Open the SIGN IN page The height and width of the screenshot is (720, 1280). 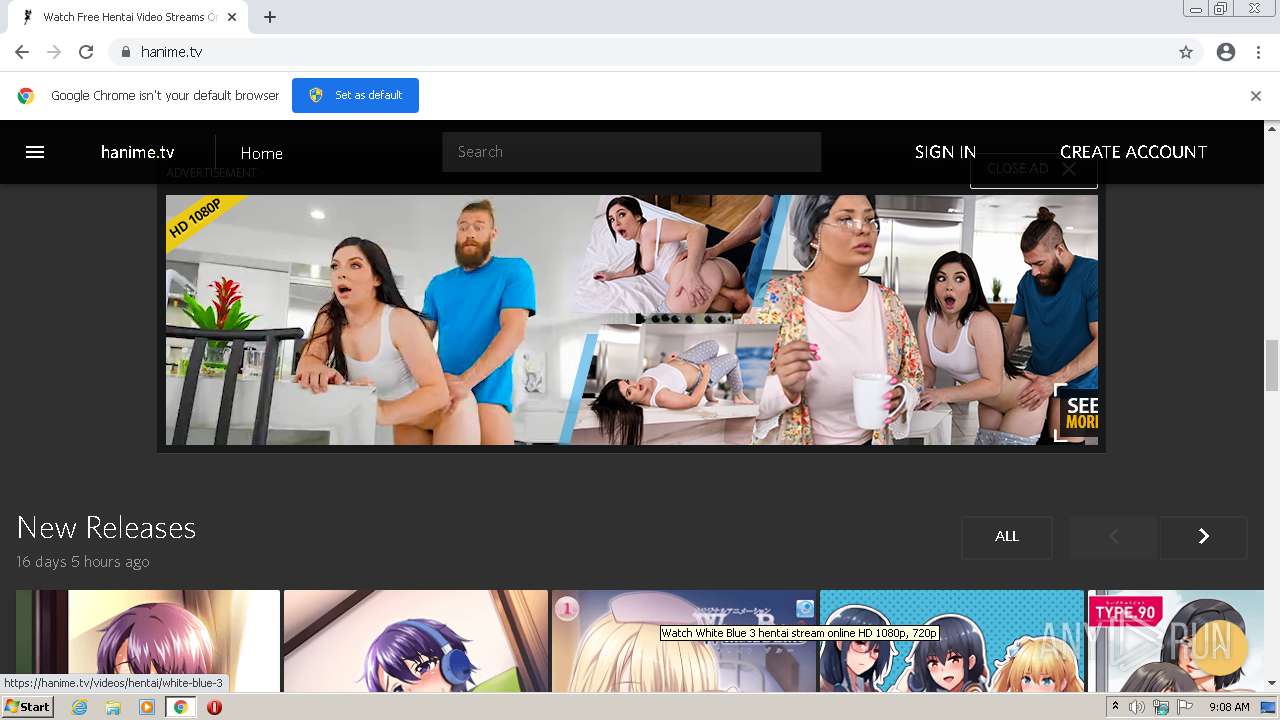[945, 152]
